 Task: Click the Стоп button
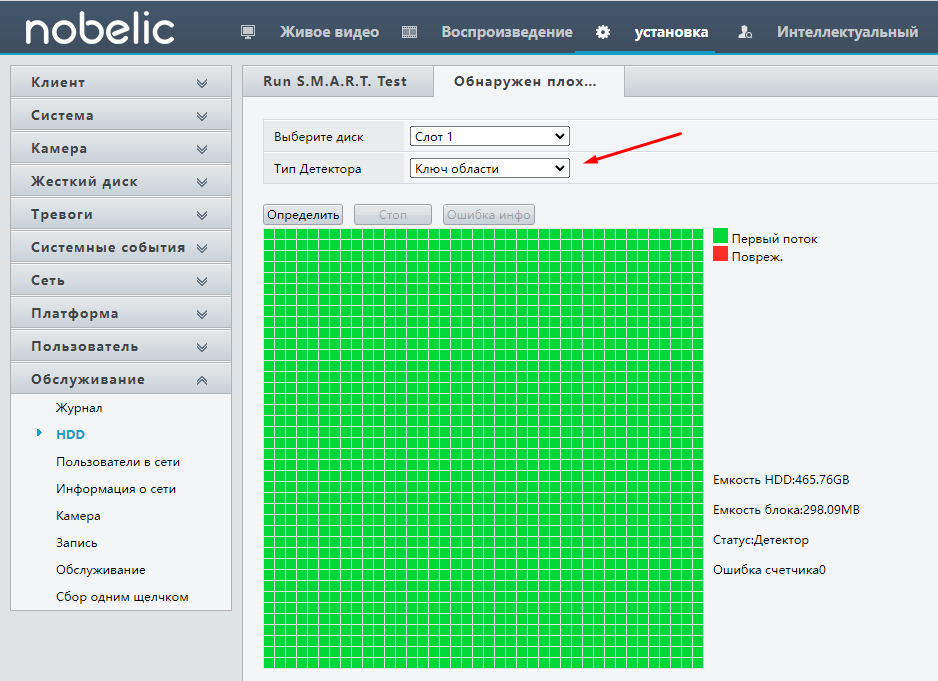pyautogui.click(x=392, y=215)
